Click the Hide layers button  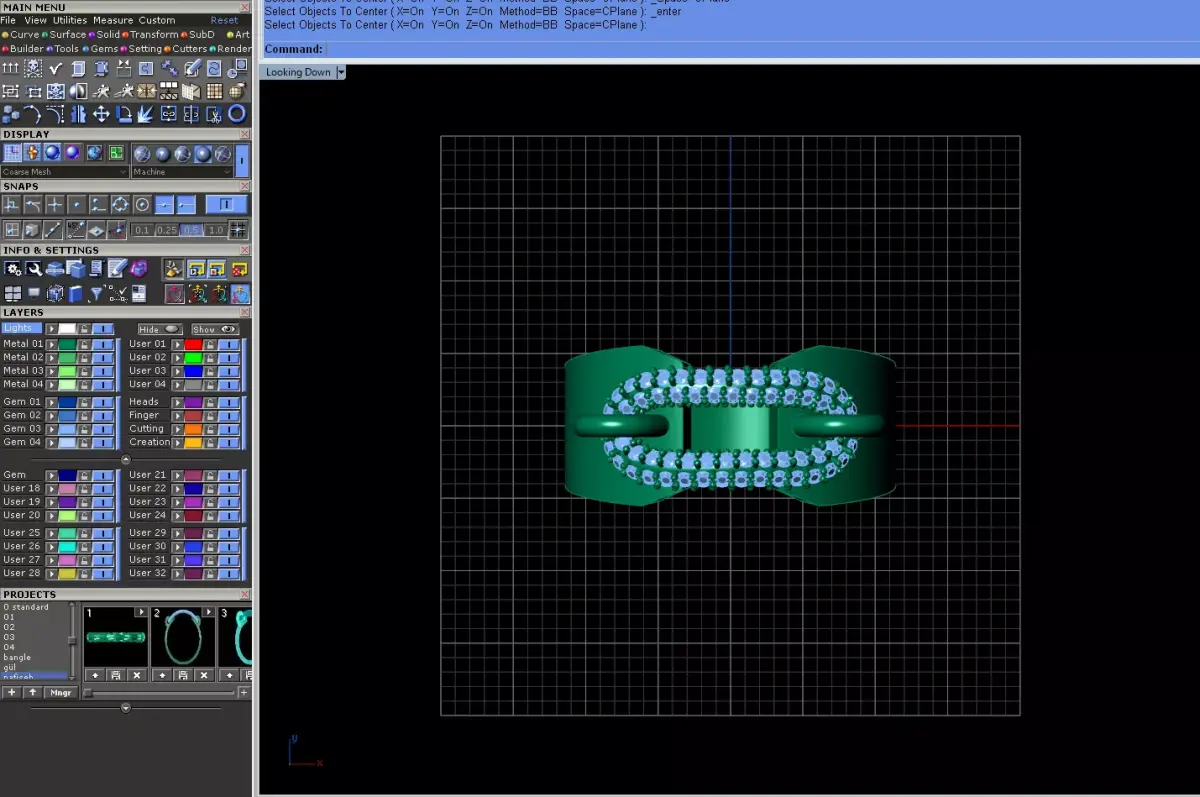coord(160,329)
